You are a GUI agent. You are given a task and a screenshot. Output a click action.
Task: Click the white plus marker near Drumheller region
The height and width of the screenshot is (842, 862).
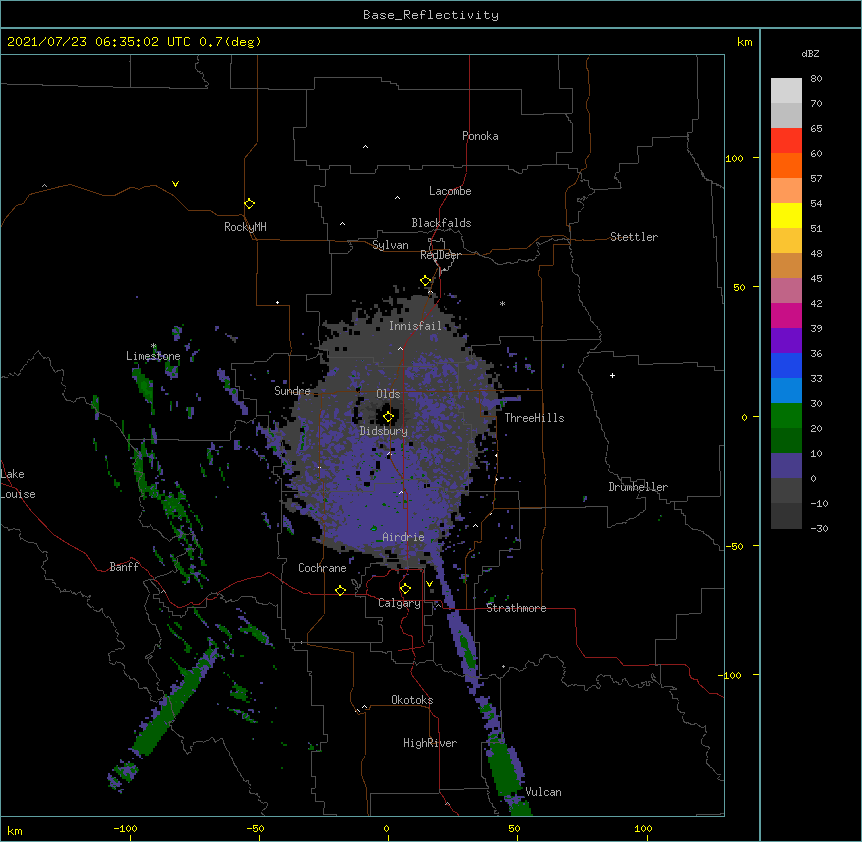[x=612, y=375]
